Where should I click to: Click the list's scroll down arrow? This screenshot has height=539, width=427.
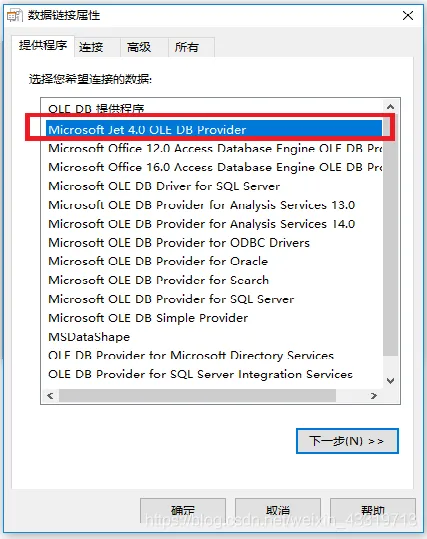(390, 381)
